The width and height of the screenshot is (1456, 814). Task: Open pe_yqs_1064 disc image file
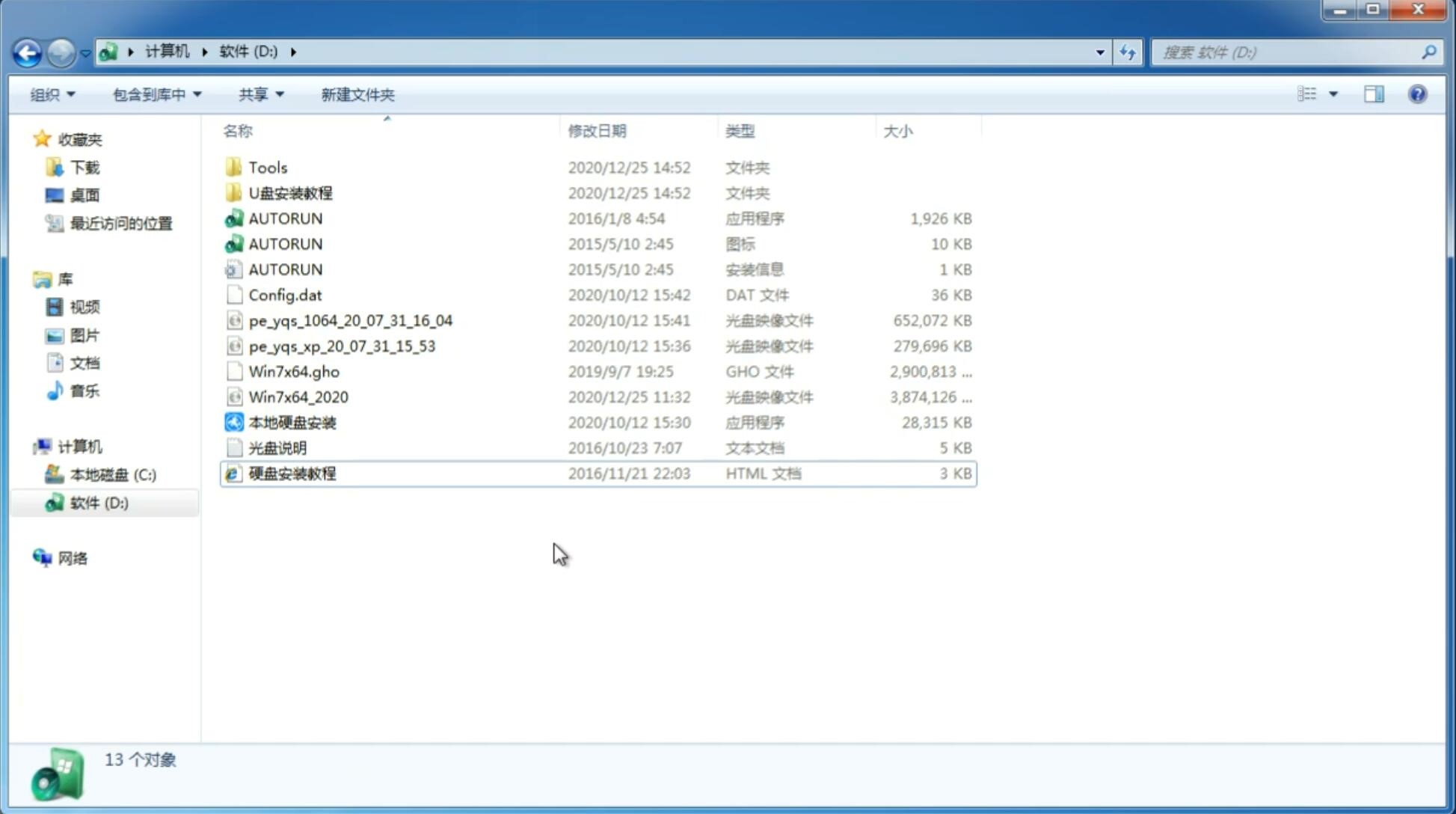pos(350,320)
